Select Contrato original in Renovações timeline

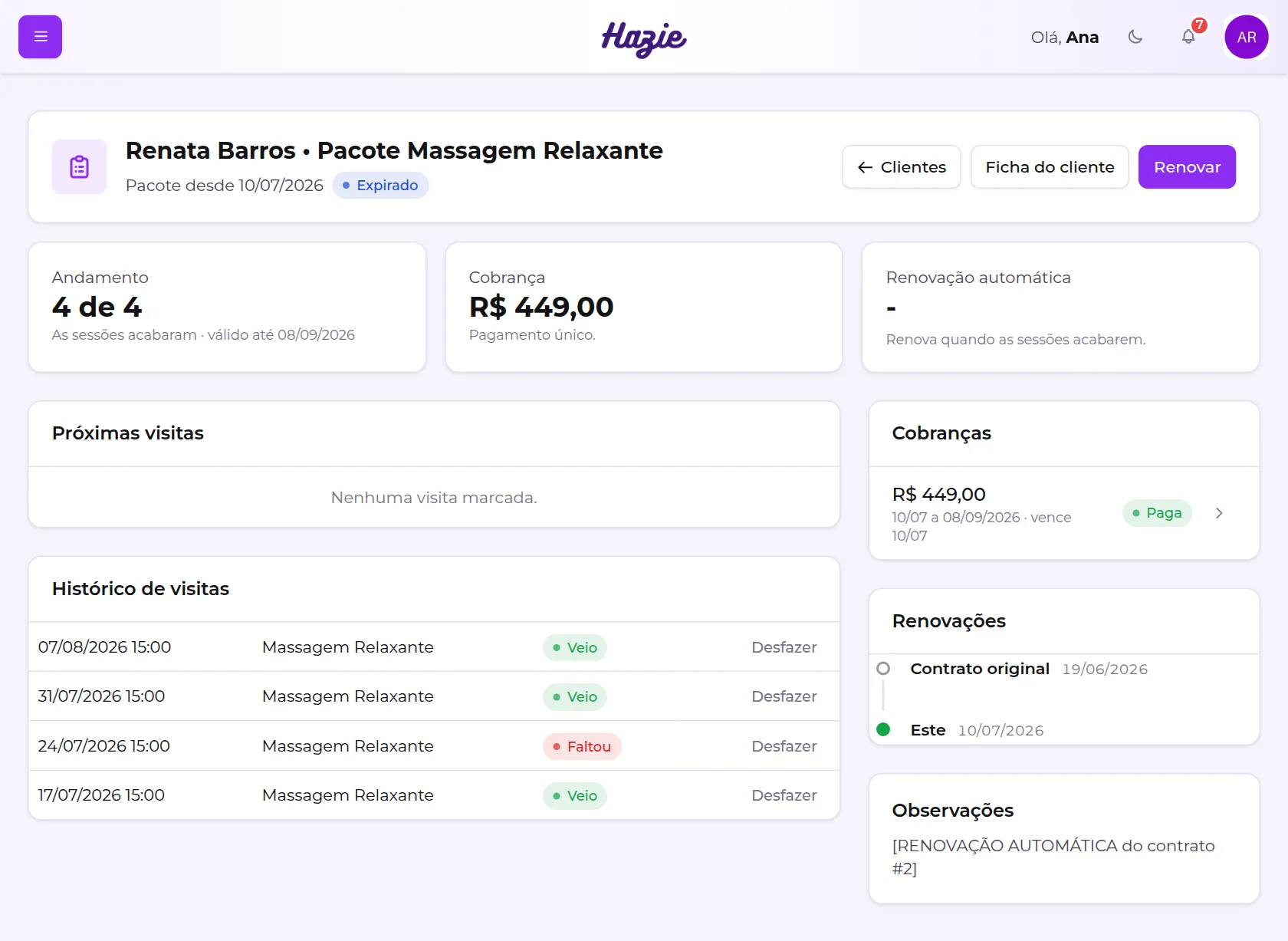point(980,669)
